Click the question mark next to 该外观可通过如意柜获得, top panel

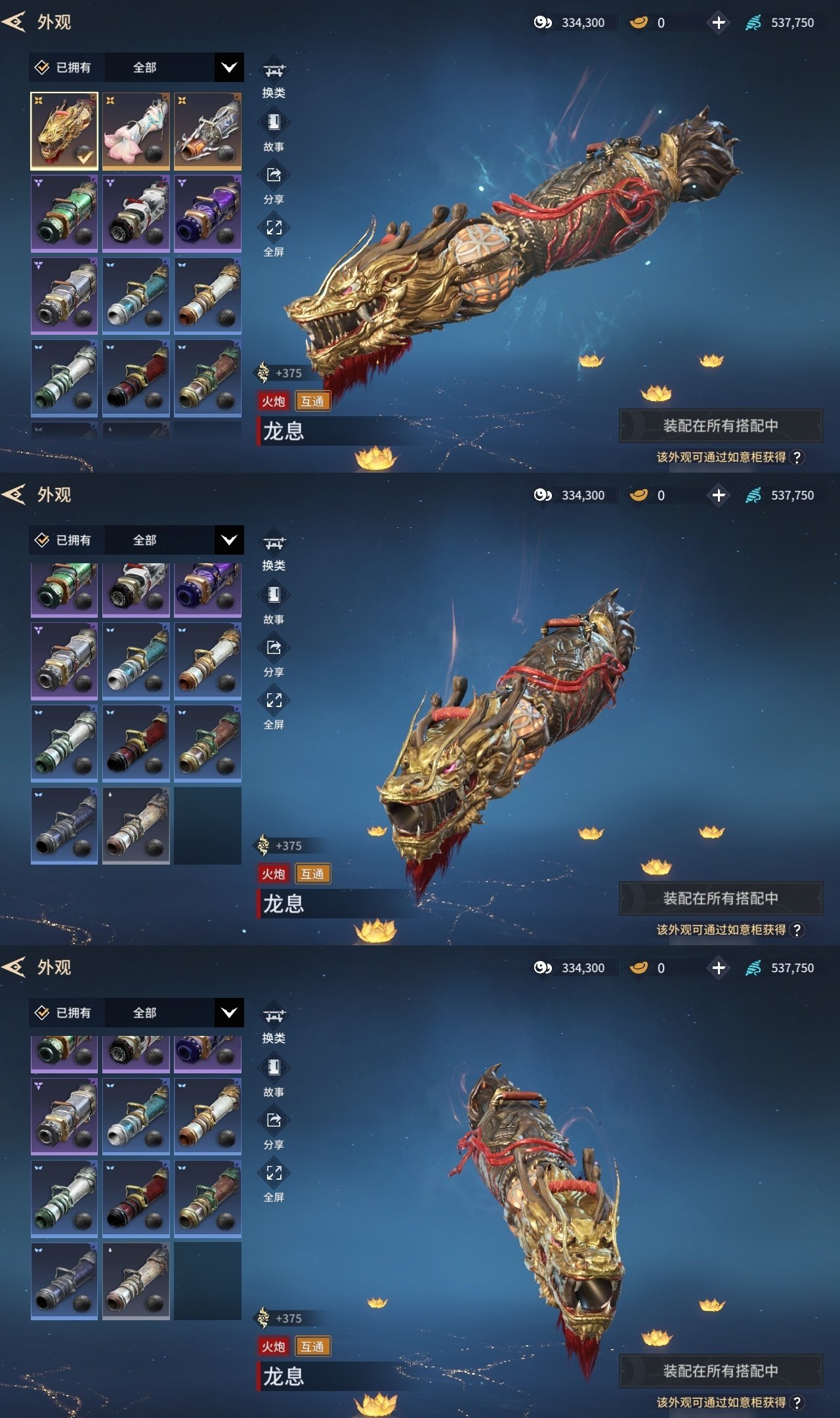[797, 457]
